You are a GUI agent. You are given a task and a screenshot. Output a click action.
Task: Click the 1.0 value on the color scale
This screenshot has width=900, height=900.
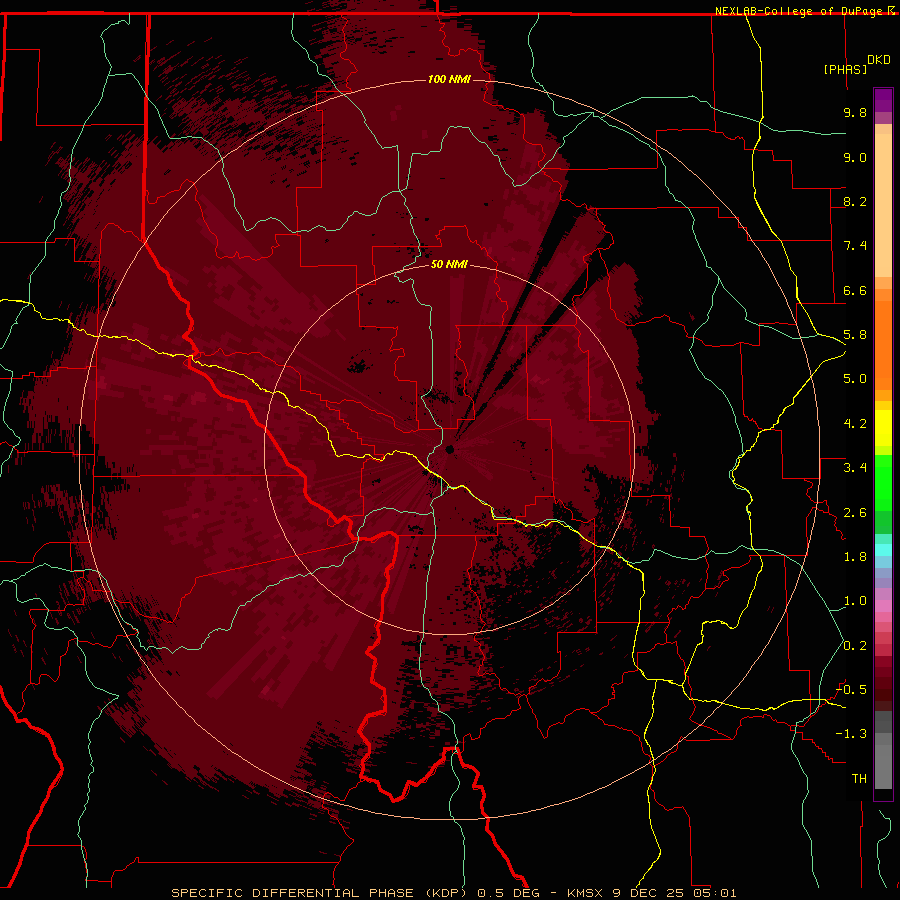855,601
